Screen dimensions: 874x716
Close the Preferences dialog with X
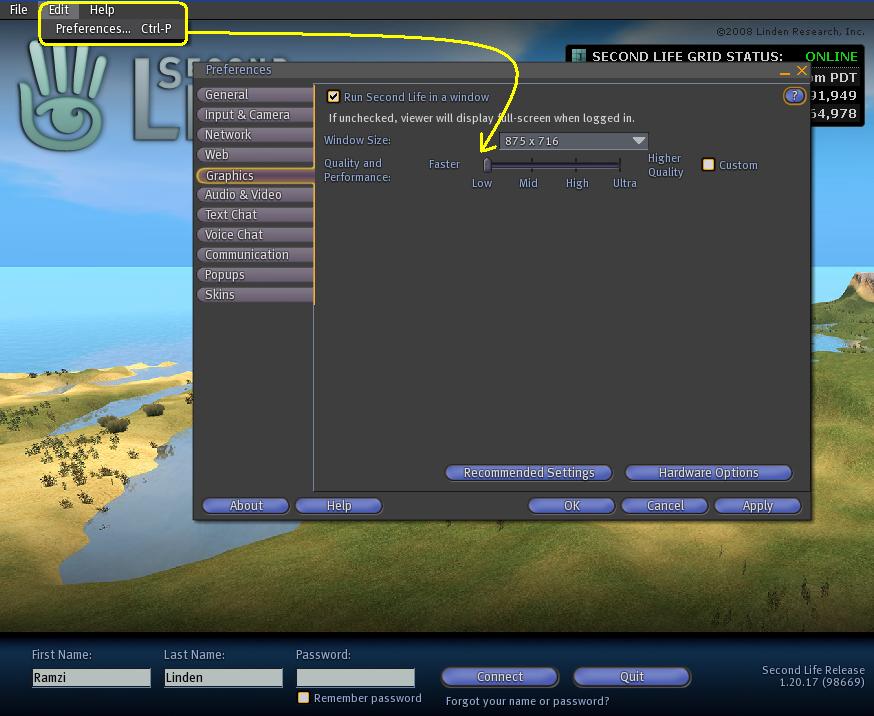[x=801, y=71]
